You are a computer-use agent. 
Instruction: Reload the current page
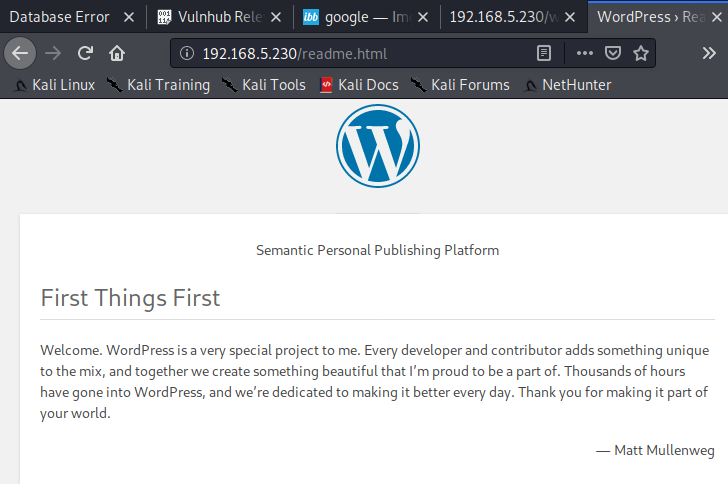(x=85, y=53)
